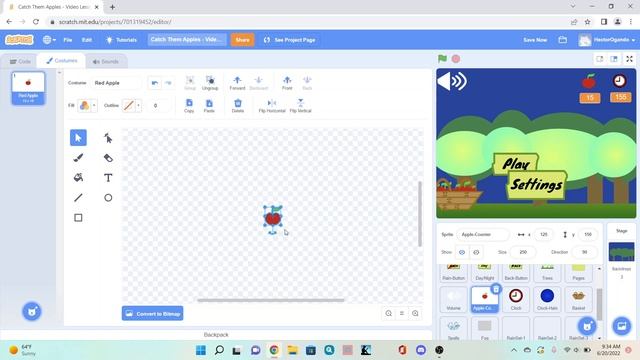Zoom out of the costume canvas
Screen dimensions: 640x360
point(389,313)
